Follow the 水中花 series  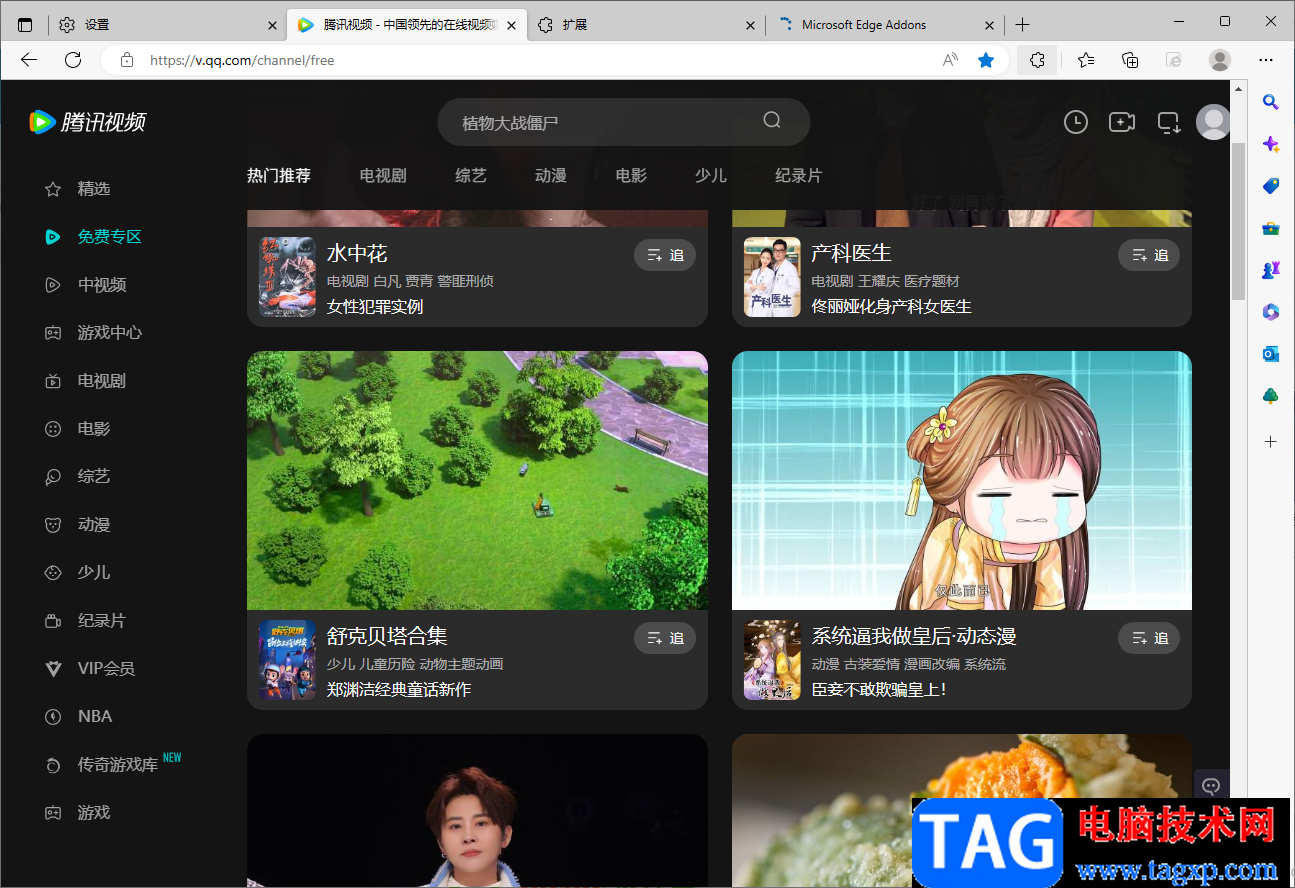665,255
